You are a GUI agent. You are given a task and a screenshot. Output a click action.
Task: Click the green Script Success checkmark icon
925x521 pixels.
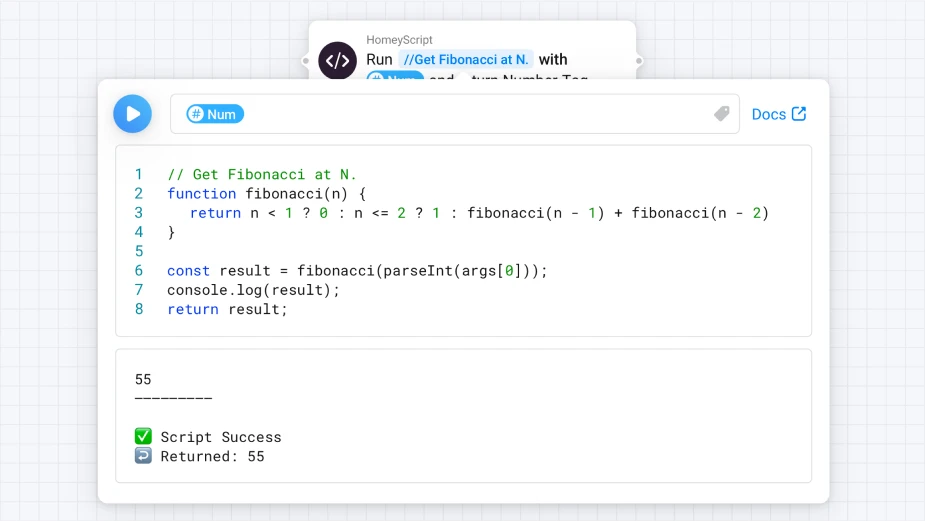143,437
